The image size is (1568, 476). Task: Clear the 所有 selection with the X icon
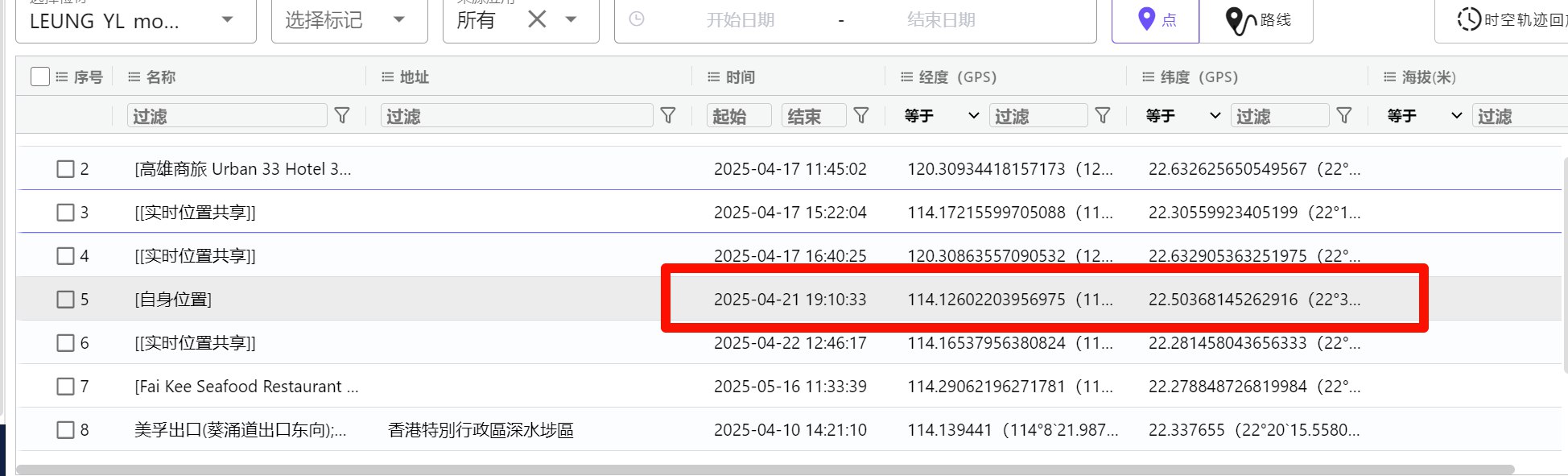[x=537, y=19]
